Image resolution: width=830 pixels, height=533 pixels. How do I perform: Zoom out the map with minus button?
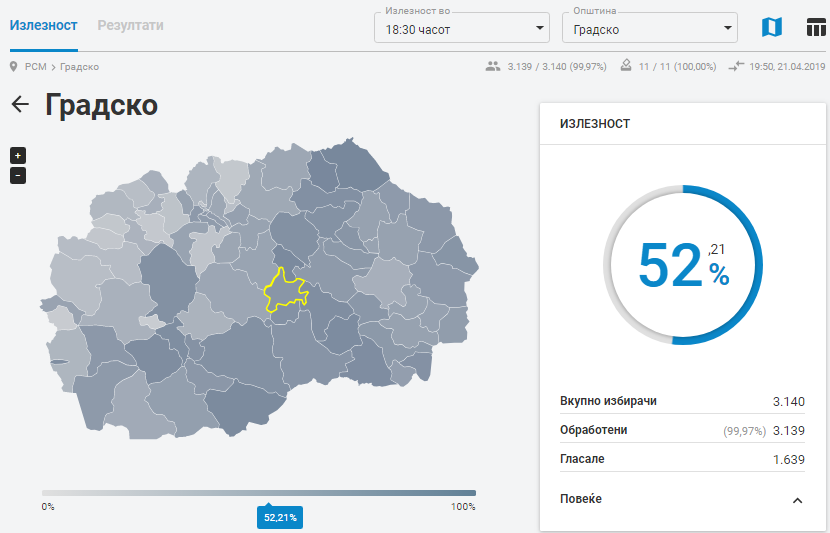click(x=18, y=176)
